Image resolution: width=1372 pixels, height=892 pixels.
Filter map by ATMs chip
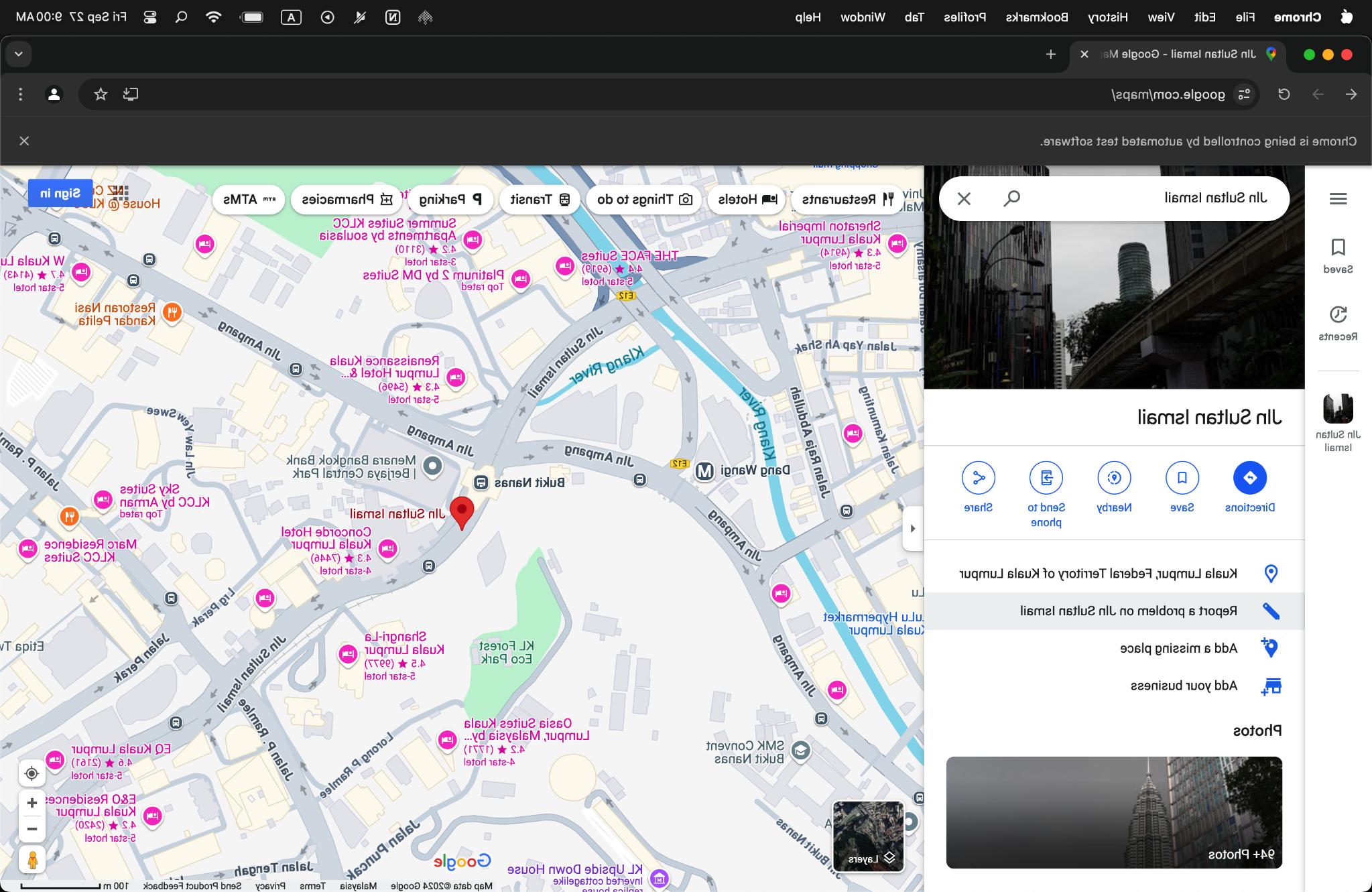249,199
